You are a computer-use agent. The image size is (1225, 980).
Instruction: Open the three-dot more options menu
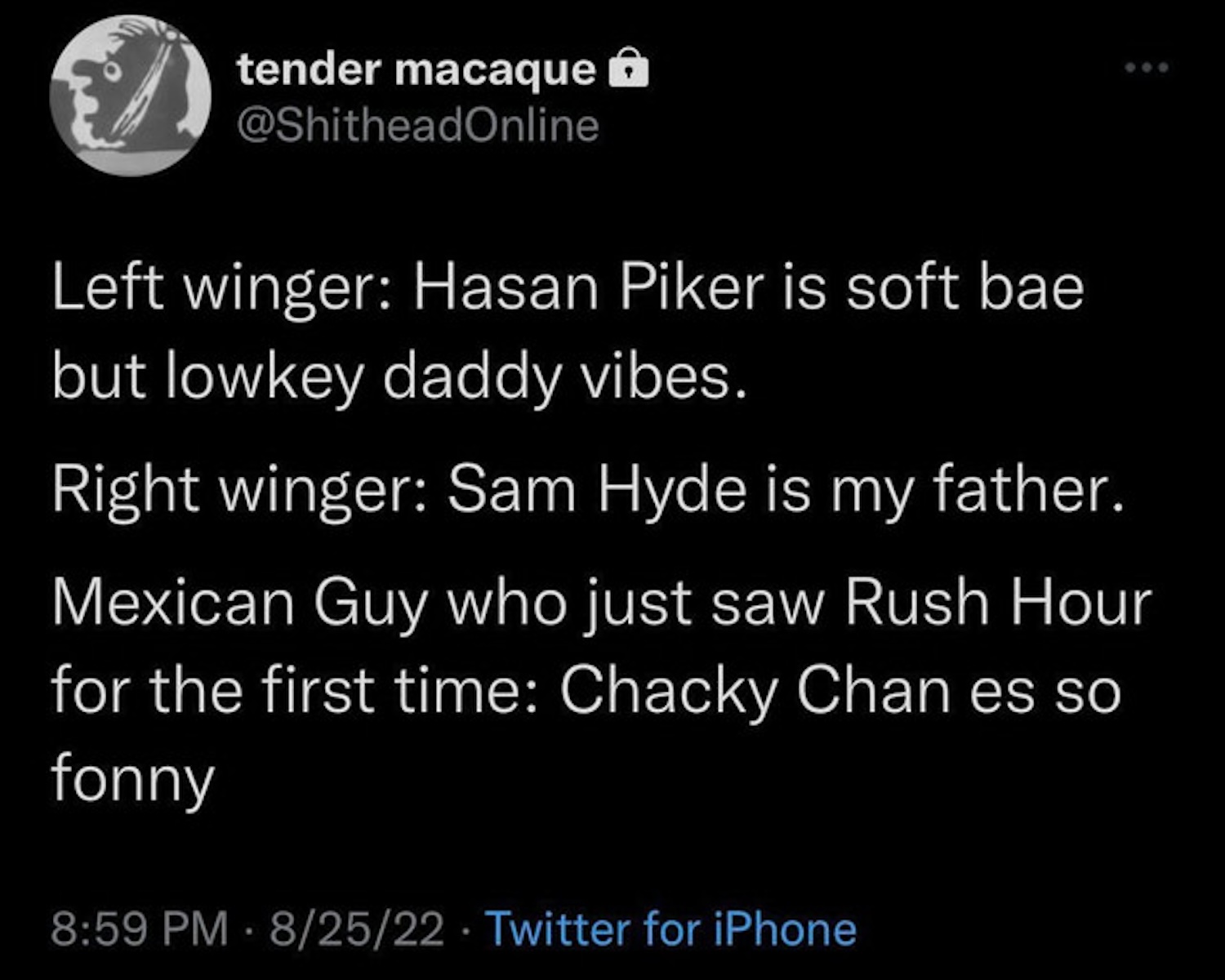pos(1147,67)
